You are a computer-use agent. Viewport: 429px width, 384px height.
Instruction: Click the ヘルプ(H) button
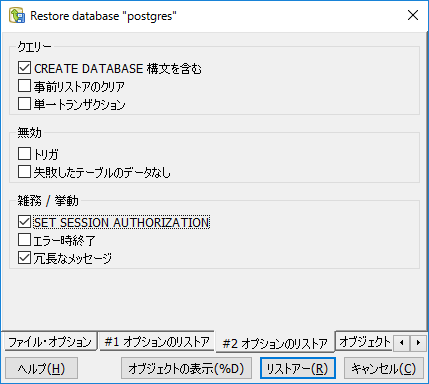point(41,368)
